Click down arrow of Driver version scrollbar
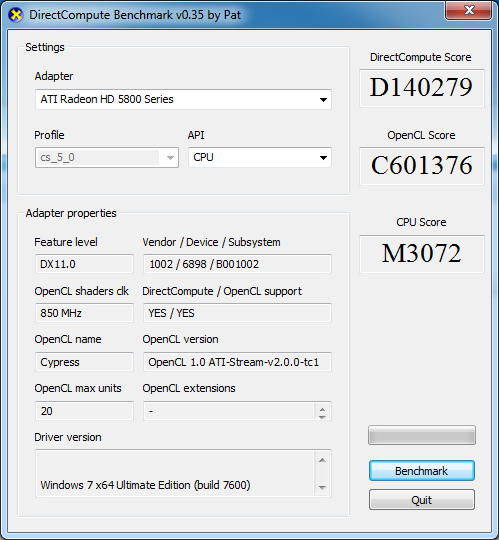The width and height of the screenshot is (499, 540). [x=322, y=487]
